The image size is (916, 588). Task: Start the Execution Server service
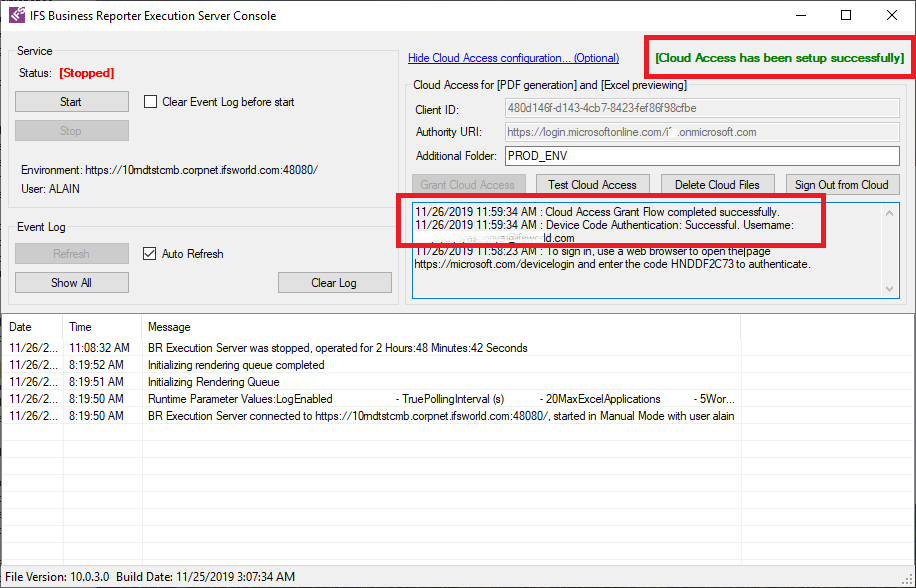(72, 102)
